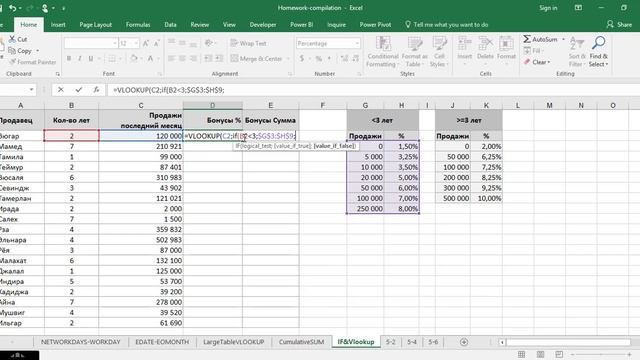Toggle Italic formatting
The image size is (640, 360).
click(80, 59)
